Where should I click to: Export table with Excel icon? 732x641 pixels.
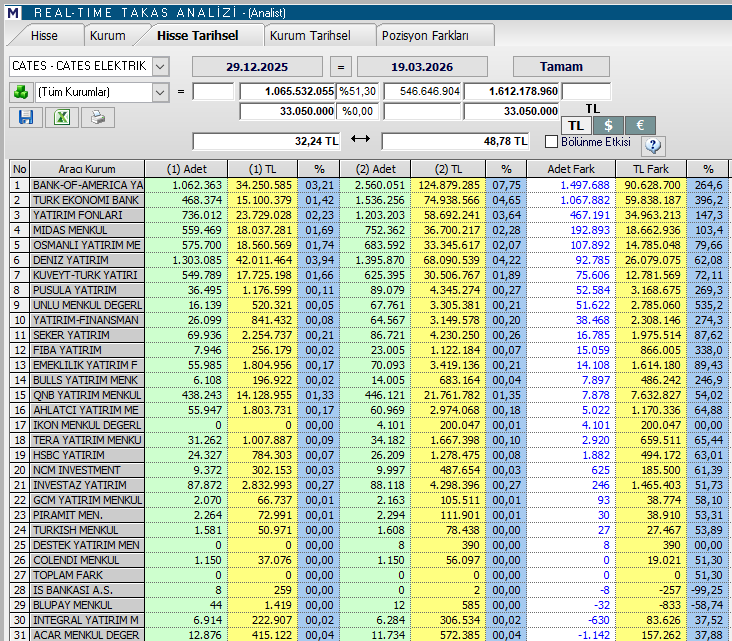(62, 117)
